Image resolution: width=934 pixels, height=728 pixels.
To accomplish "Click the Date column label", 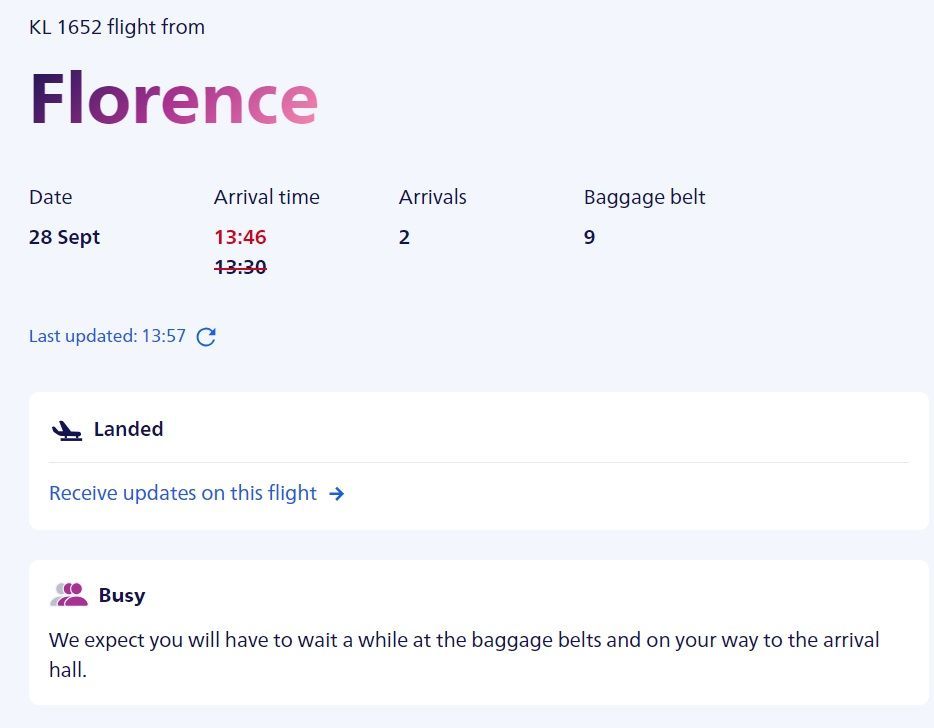I will (x=51, y=197).
